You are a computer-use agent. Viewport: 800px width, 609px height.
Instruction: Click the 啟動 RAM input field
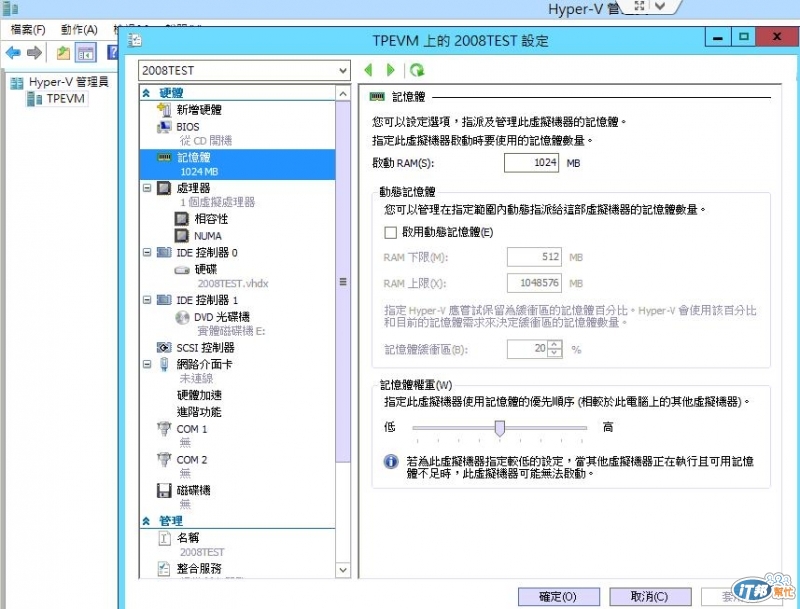pos(531,163)
